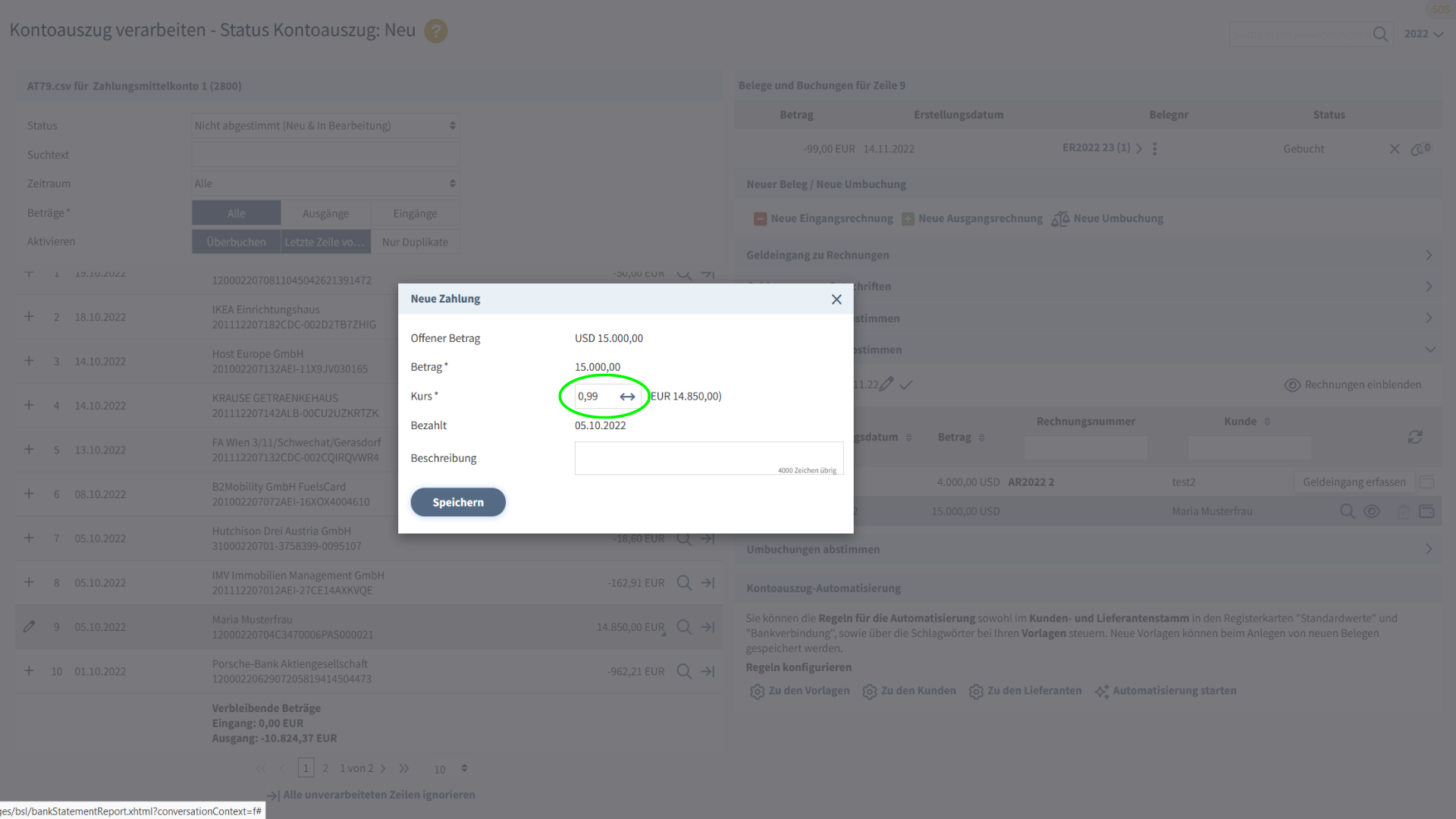Open the 2022 year dropdown
Image resolution: width=1456 pixels, height=819 pixels.
point(1423,34)
